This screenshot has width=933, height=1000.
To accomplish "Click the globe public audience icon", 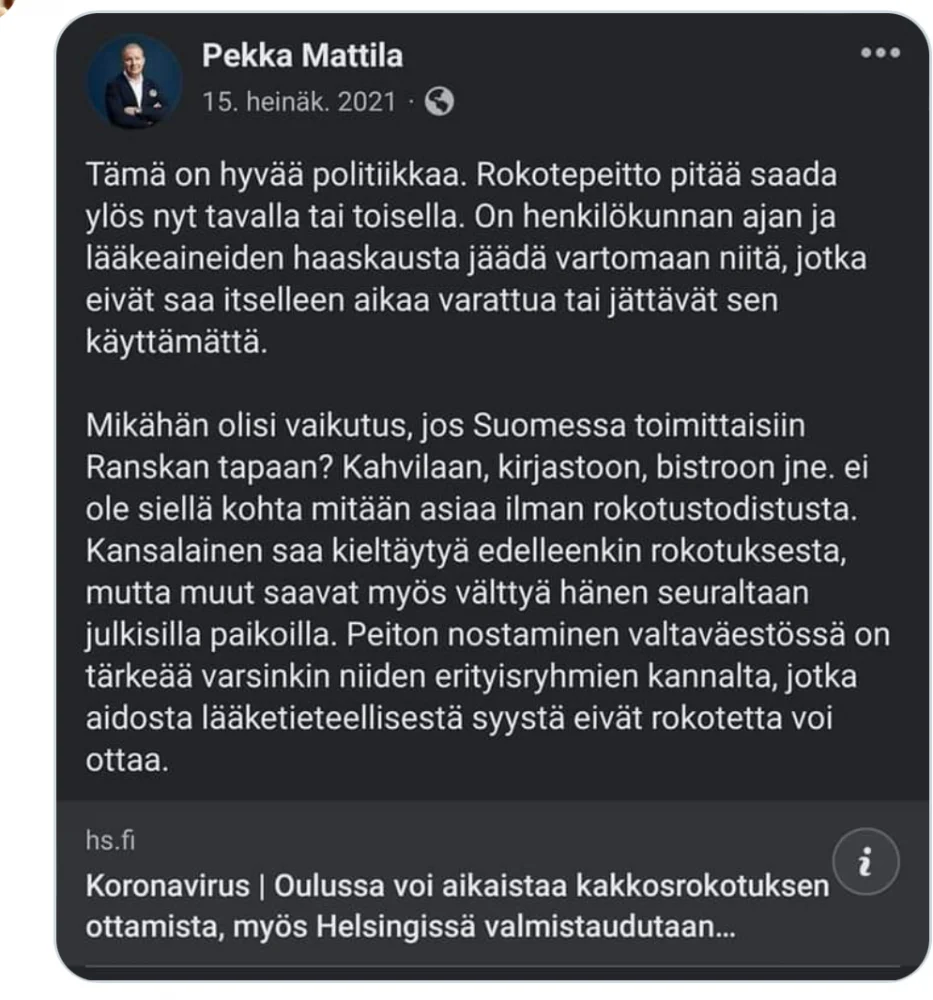I will pyautogui.click(x=439, y=101).
